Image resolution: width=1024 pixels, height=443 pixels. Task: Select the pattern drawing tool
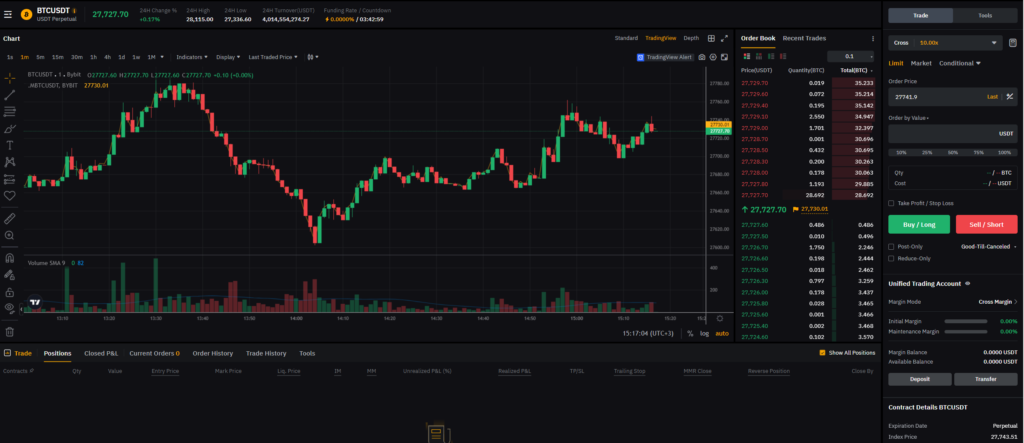pyautogui.click(x=10, y=161)
